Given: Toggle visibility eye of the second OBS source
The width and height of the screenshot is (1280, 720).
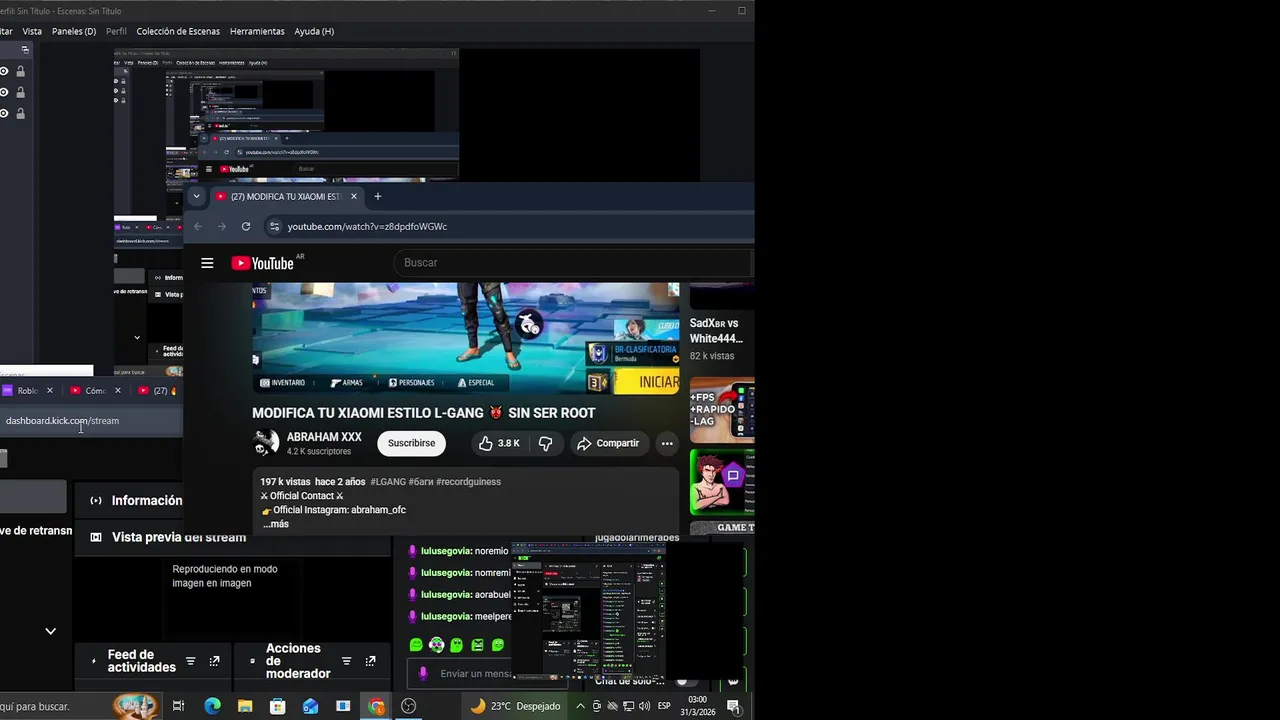Looking at the screenshot, I should (x=4, y=92).
